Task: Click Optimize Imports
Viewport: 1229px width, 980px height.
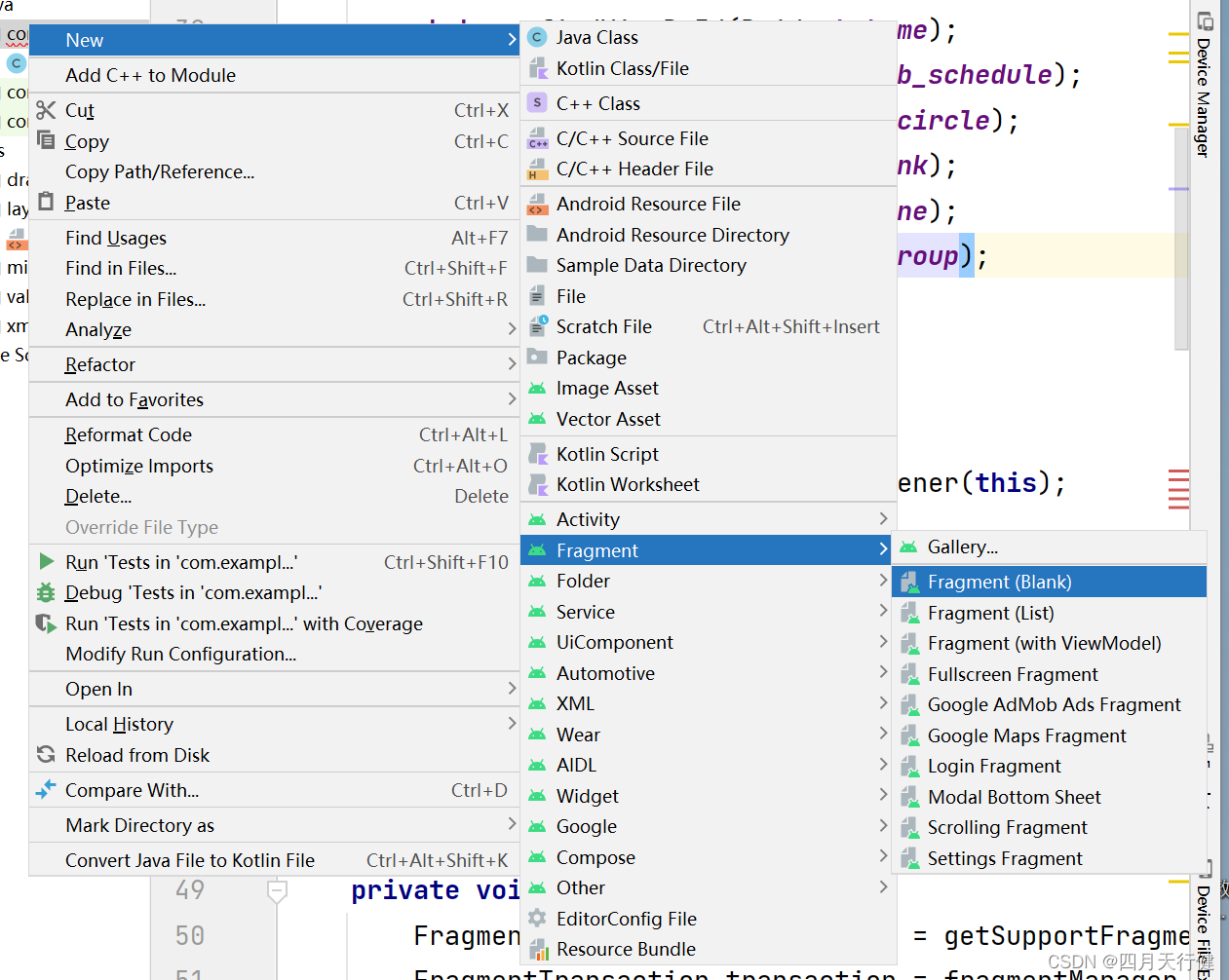Action: [x=274, y=466]
